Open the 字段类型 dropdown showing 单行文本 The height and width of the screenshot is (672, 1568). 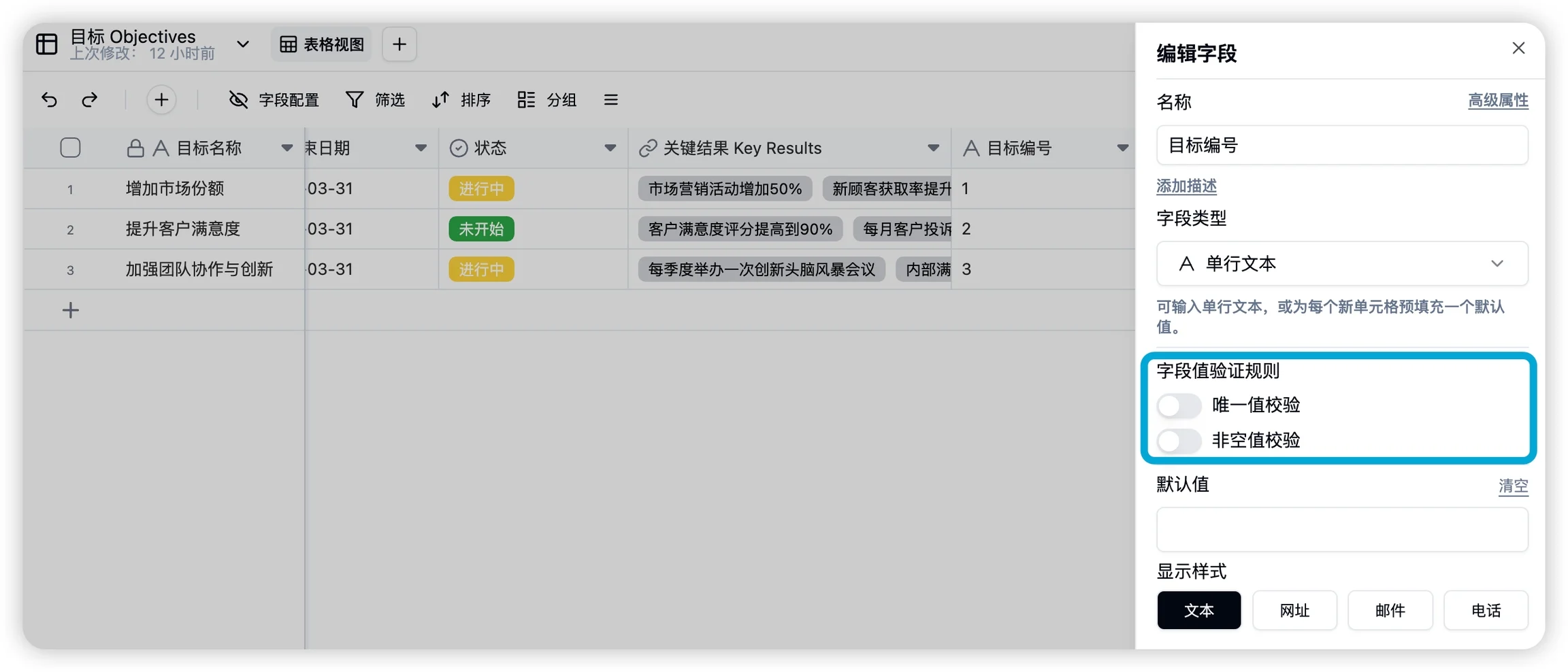(x=1342, y=264)
